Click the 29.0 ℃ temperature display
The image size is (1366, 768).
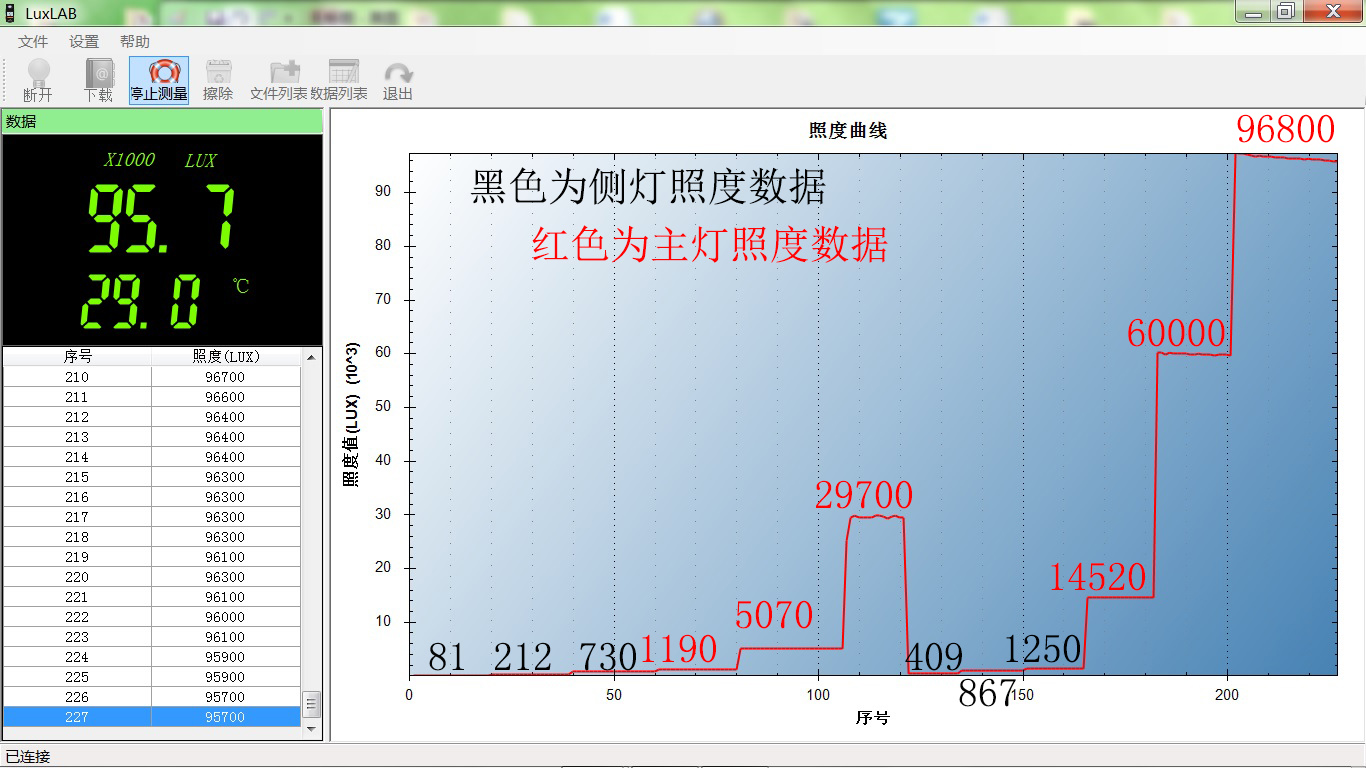click(140, 302)
